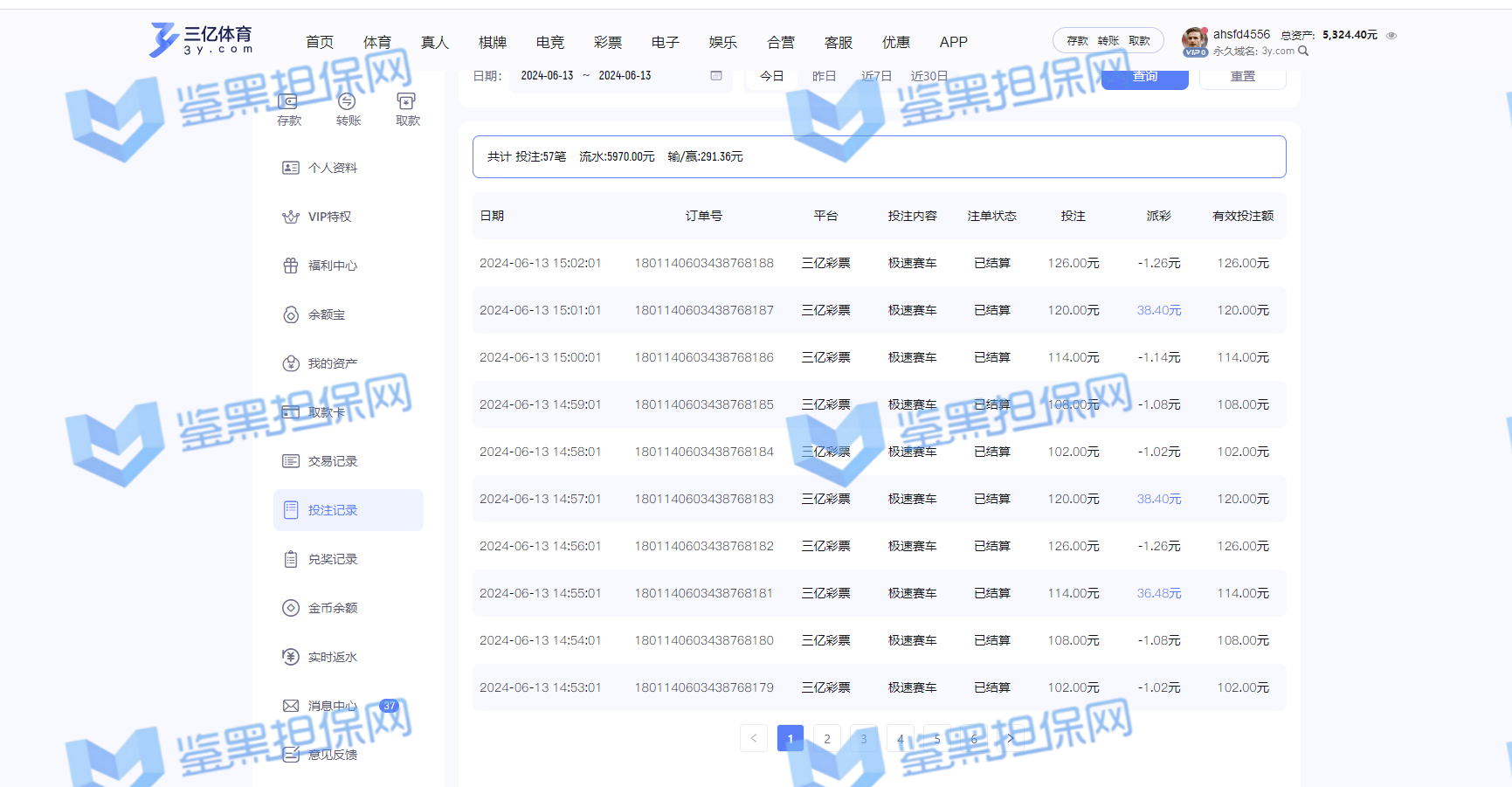Go to next page arrow in pagination
The image size is (1512, 787).
tap(1011, 738)
